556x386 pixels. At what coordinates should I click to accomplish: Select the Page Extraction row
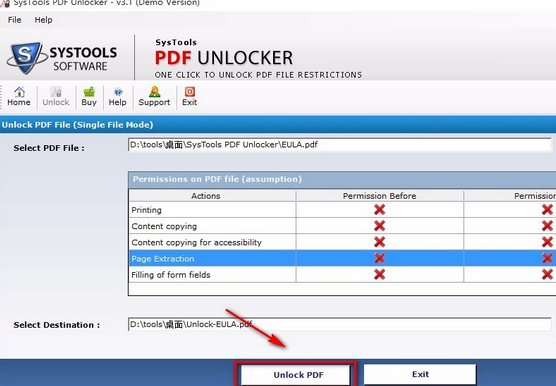click(x=342, y=258)
